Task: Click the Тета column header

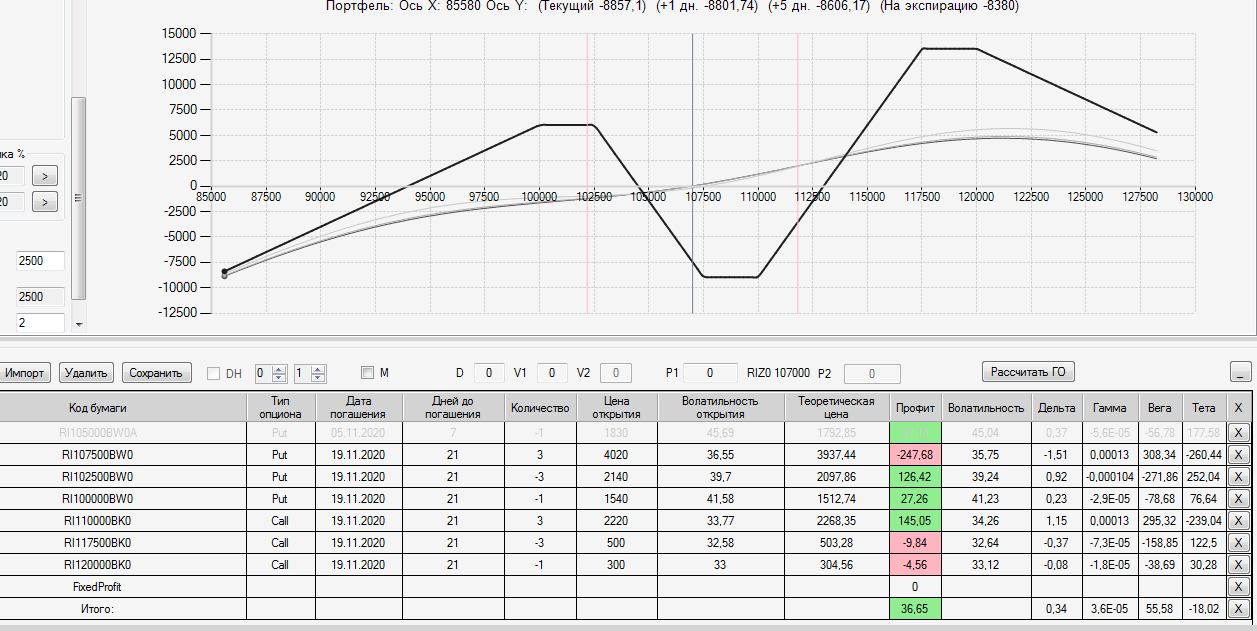Action: tap(1204, 408)
